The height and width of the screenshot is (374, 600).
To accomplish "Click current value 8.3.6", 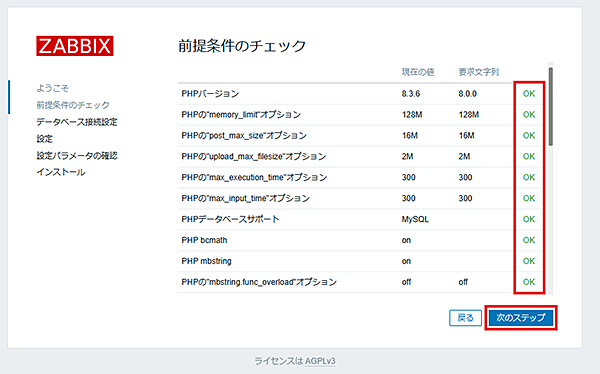I will pyautogui.click(x=411, y=94).
